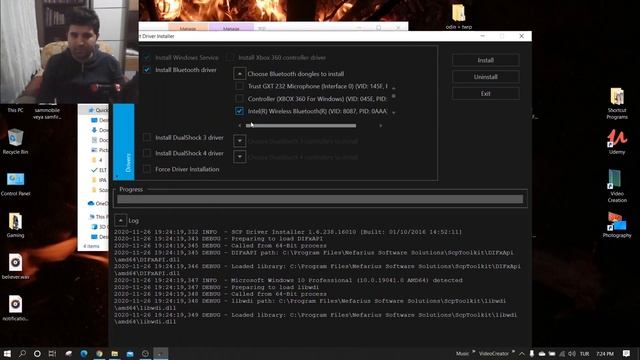Open File Explorer from taskbar
Viewport: 640px width, 360px height.
[x=115, y=353]
